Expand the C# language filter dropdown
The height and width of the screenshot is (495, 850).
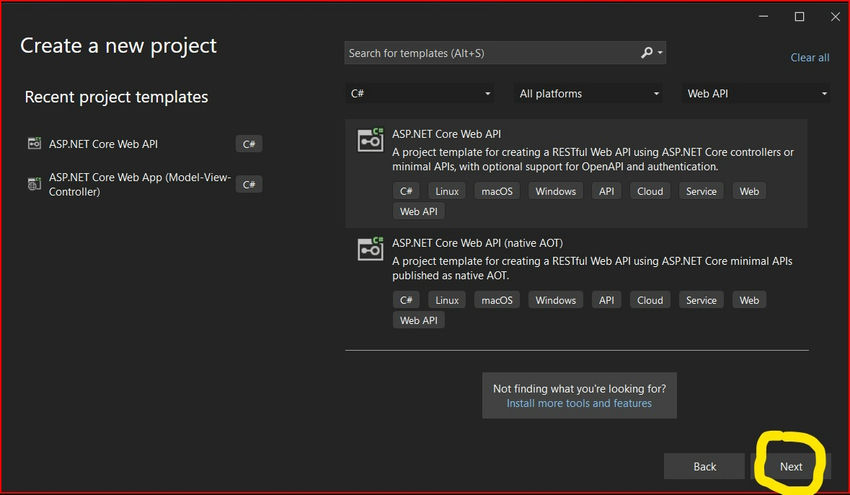(420, 93)
